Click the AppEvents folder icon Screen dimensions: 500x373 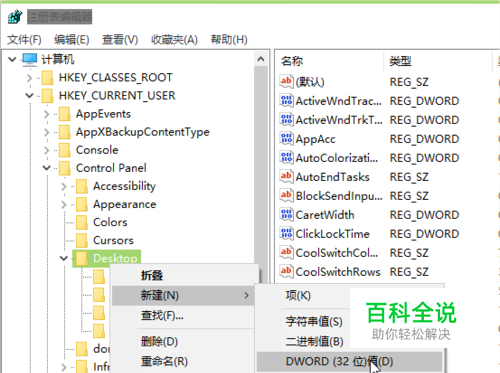(65, 114)
